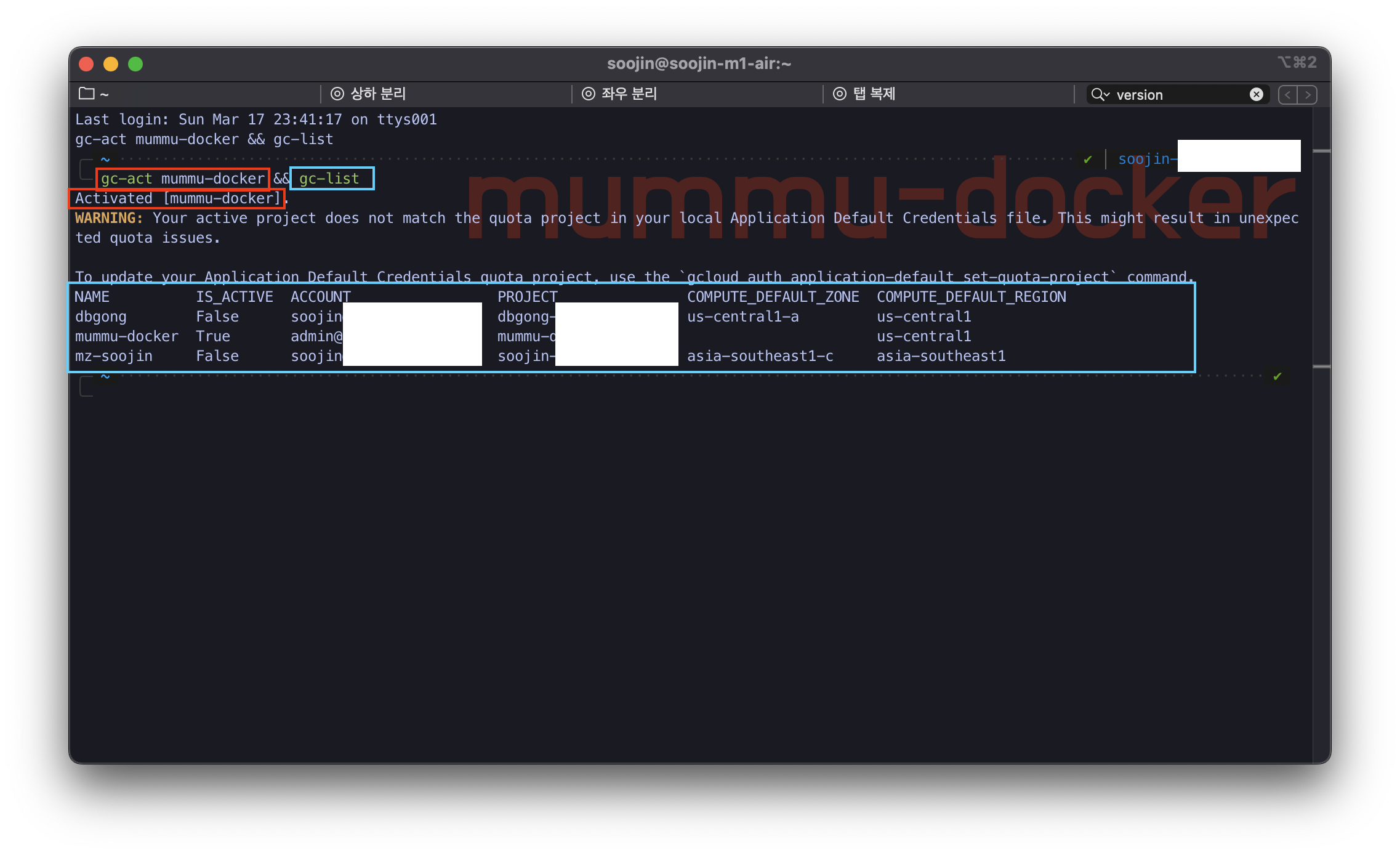Zoom the window with green button
Viewport: 1400px width, 855px height.
135,64
